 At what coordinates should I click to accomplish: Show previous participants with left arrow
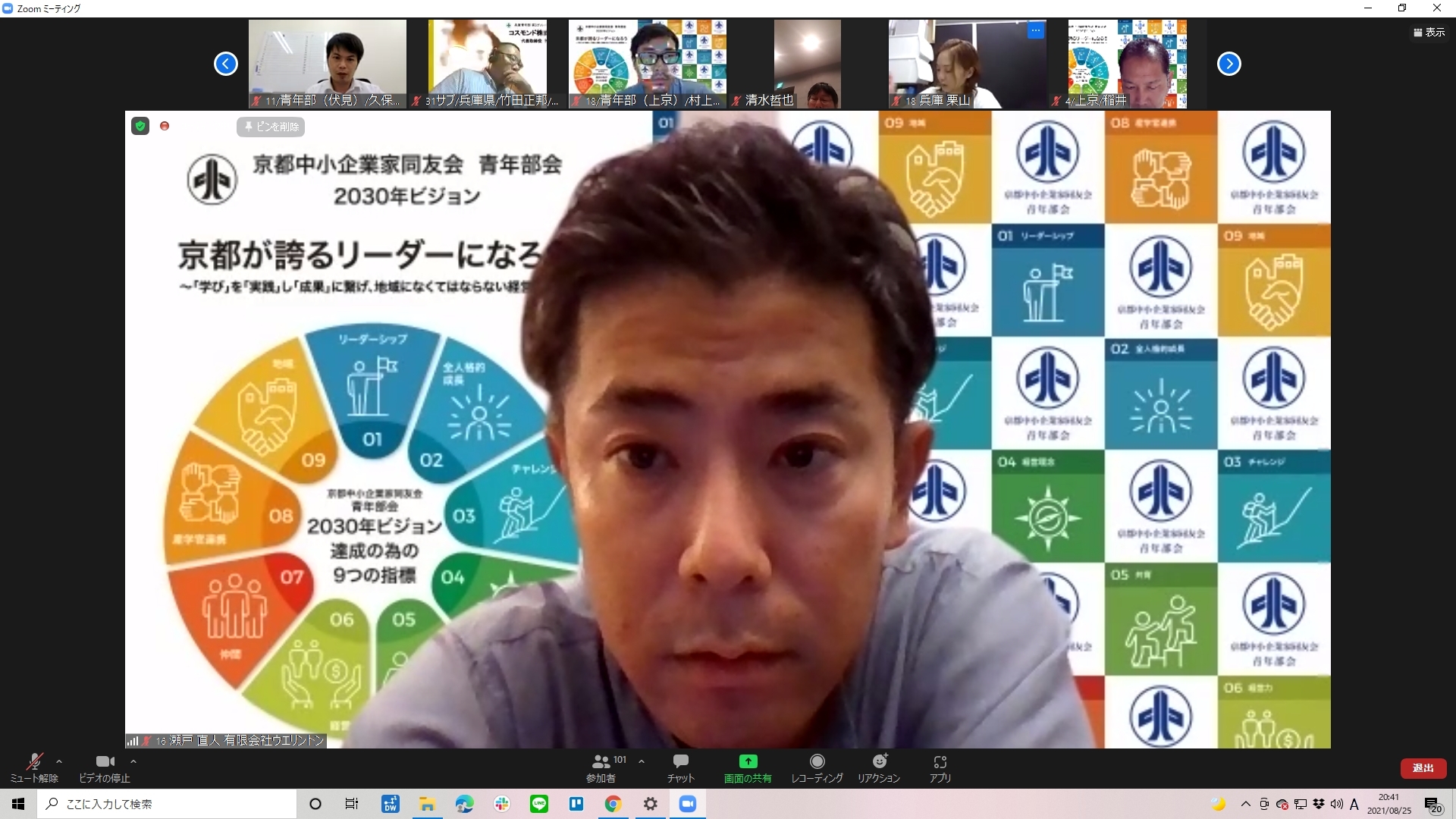click(225, 64)
